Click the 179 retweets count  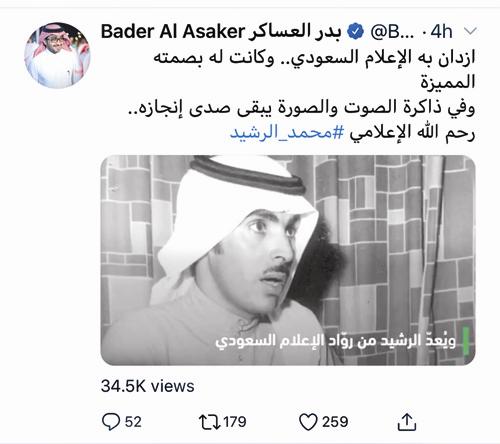235,422
